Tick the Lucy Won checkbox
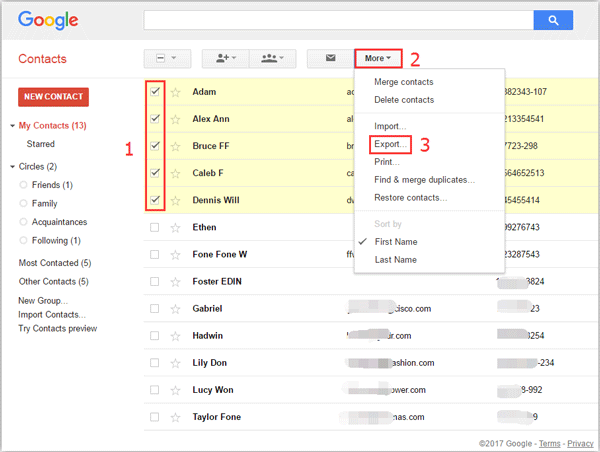600x452 pixels. 154,389
